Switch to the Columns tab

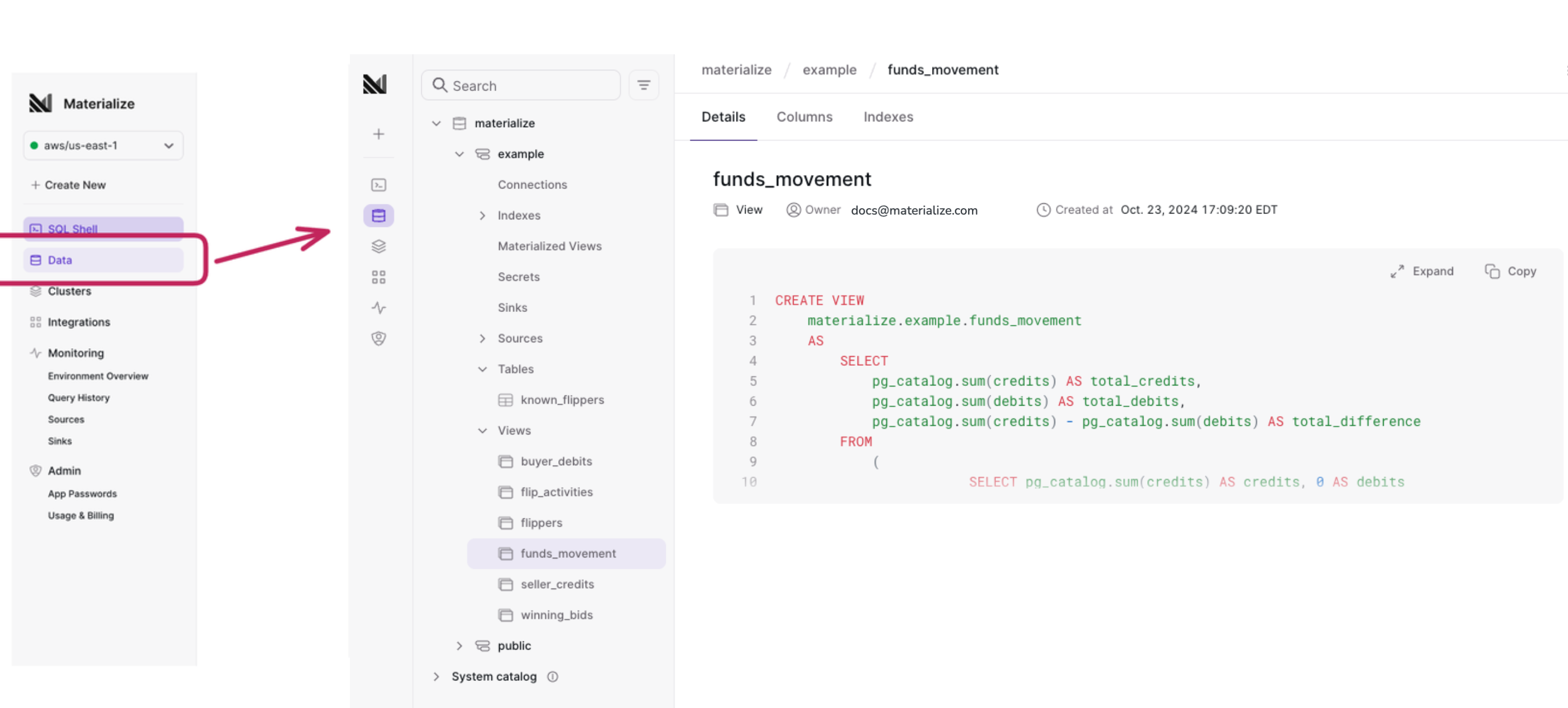point(804,116)
